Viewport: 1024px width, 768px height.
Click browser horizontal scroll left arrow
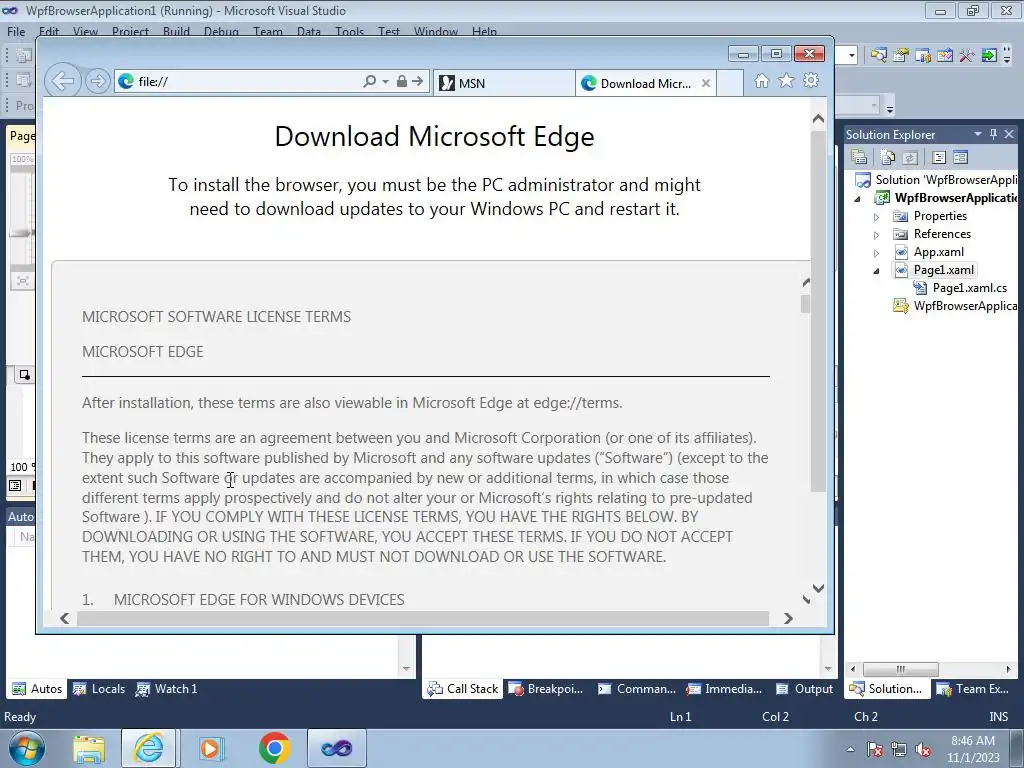tap(64, 618)
